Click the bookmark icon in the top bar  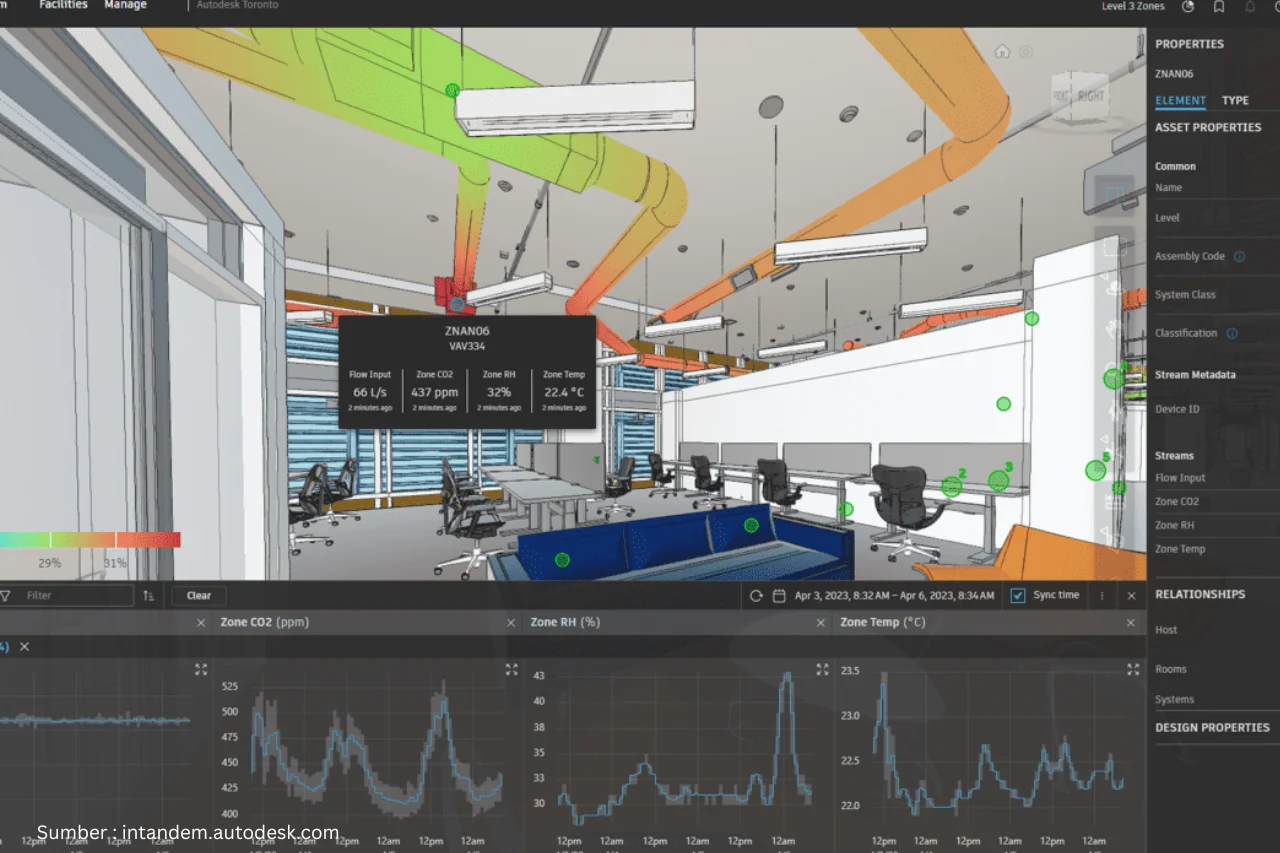pos(1220,6)
